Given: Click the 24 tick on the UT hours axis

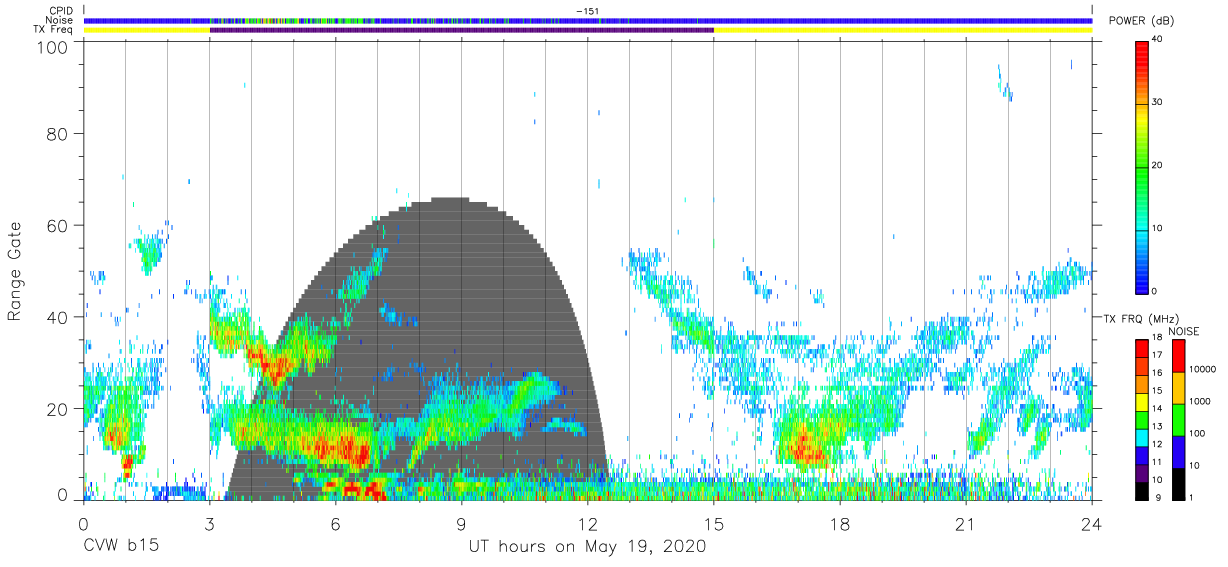Looking at the screenshot, I should click(x=1091, y=524).
